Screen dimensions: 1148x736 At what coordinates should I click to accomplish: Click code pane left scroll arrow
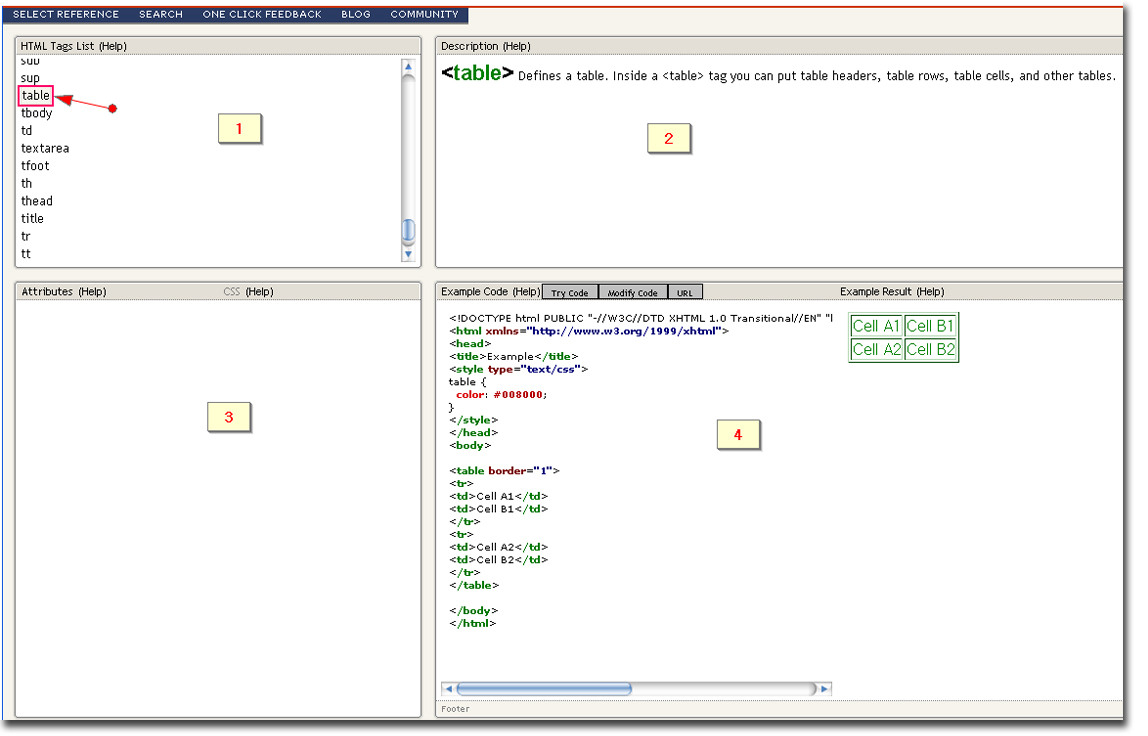pos(449,689)
